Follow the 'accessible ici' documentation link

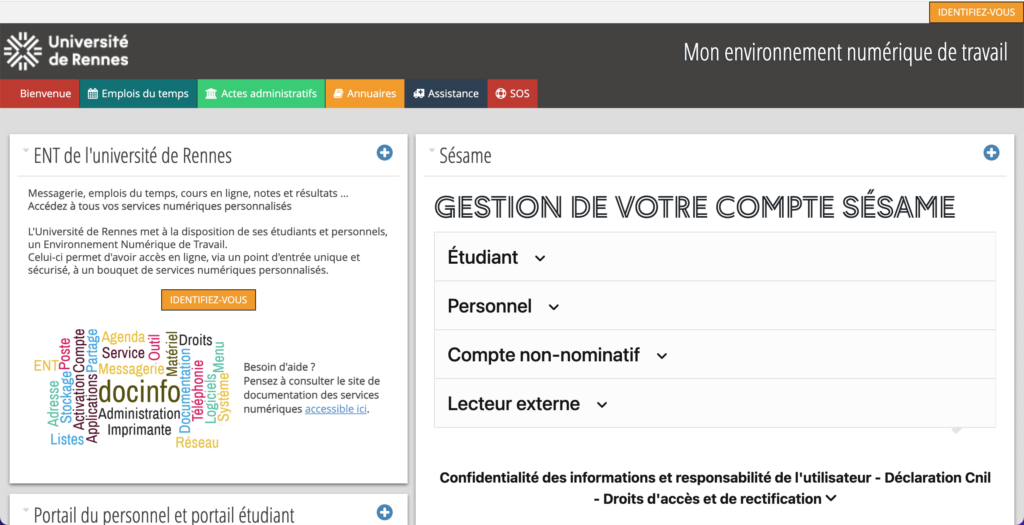(x=336, y=409)
